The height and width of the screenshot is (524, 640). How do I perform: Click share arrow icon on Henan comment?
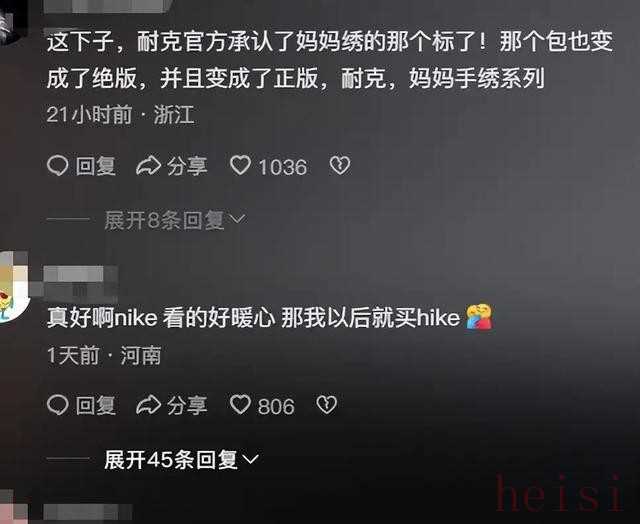click(x=148, y=405)
